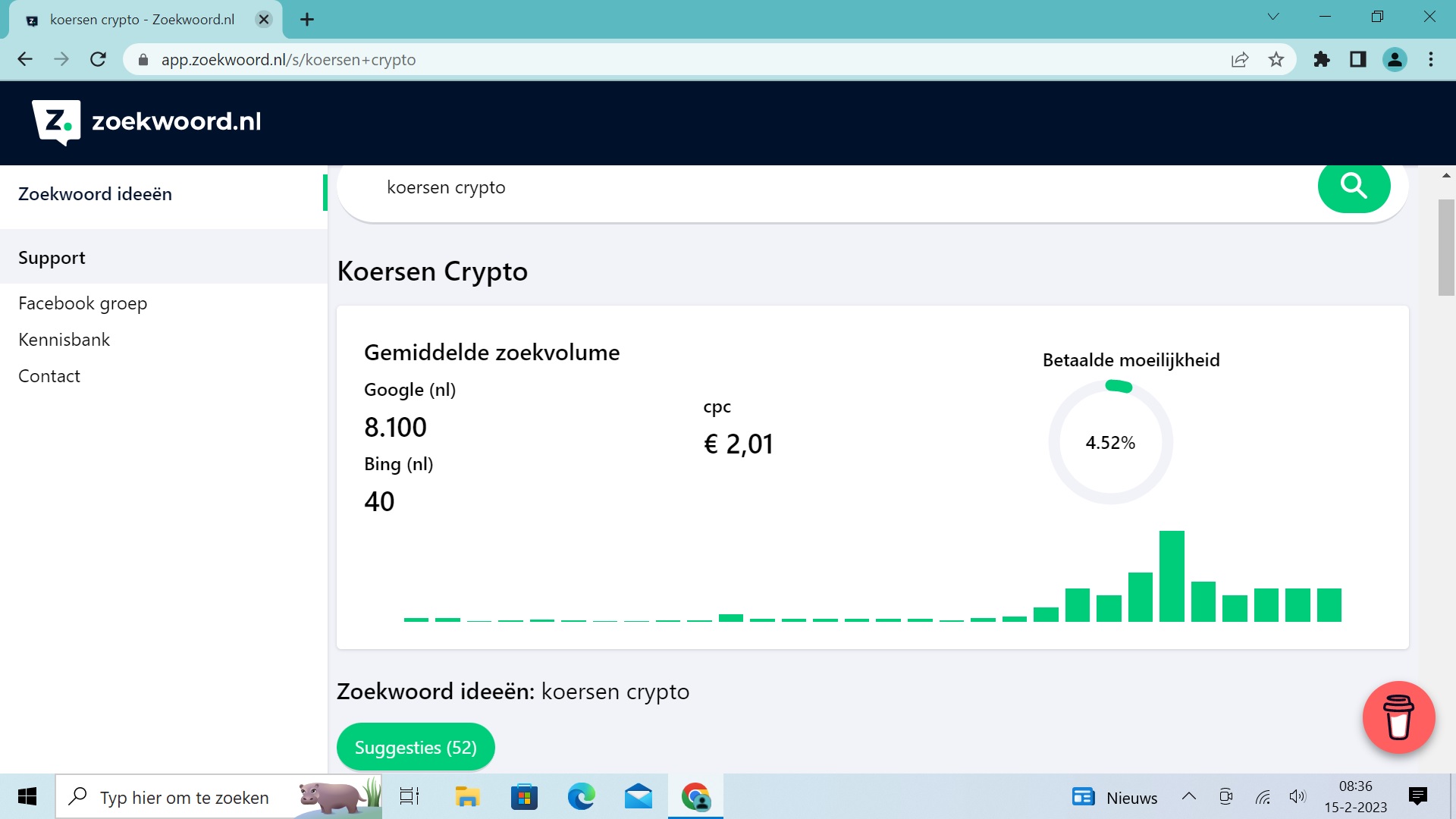The height and width of the screenshot is (819, 1456).
Task: Open the zoekwoord.nl logo home link
Action: click(146, 122)
